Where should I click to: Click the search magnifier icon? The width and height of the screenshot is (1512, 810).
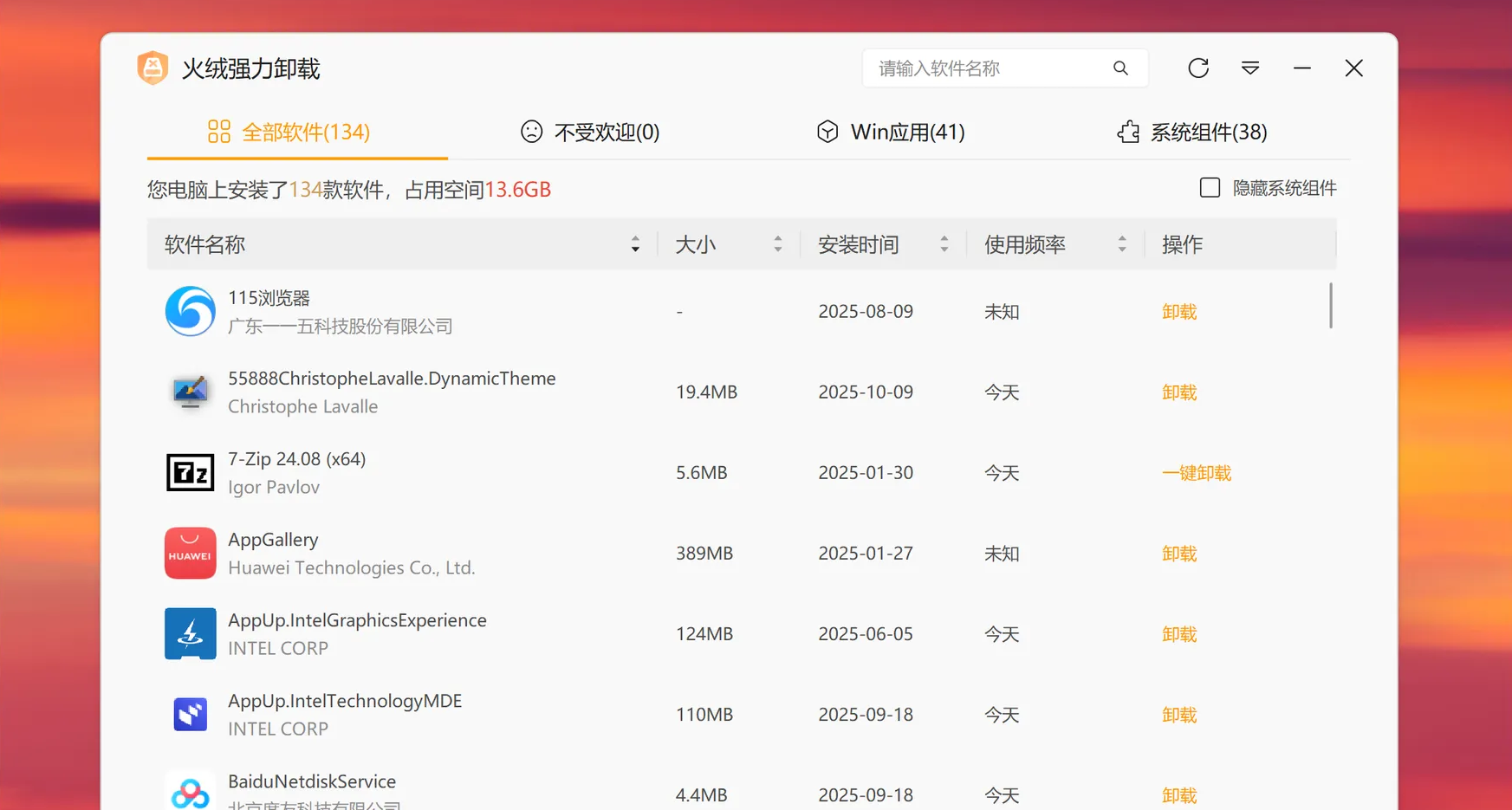1120,68
